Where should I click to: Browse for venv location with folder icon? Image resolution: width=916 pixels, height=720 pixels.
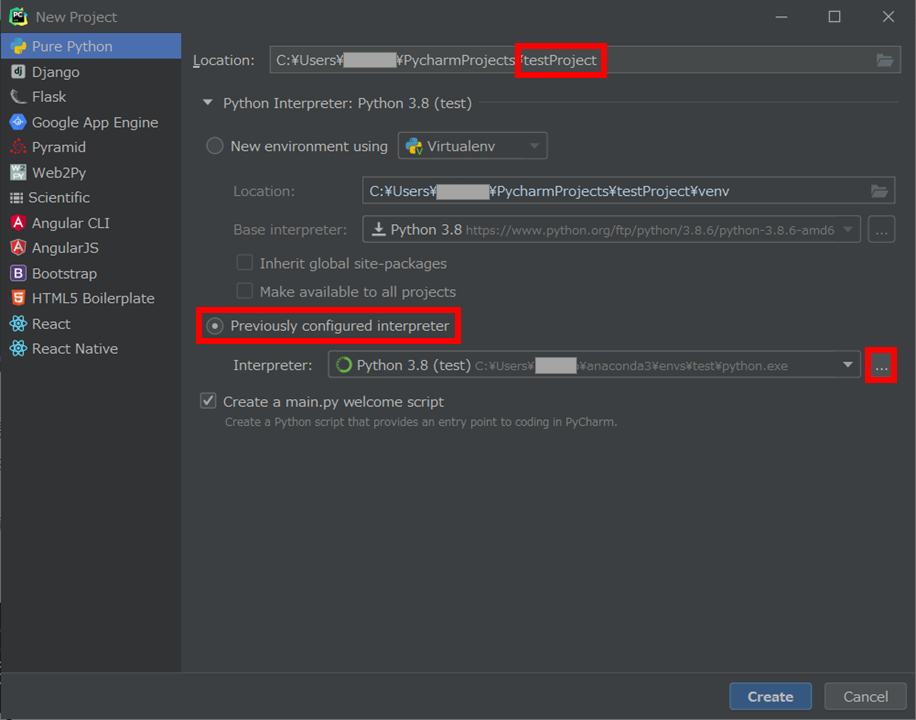click(x=879, y=191)
